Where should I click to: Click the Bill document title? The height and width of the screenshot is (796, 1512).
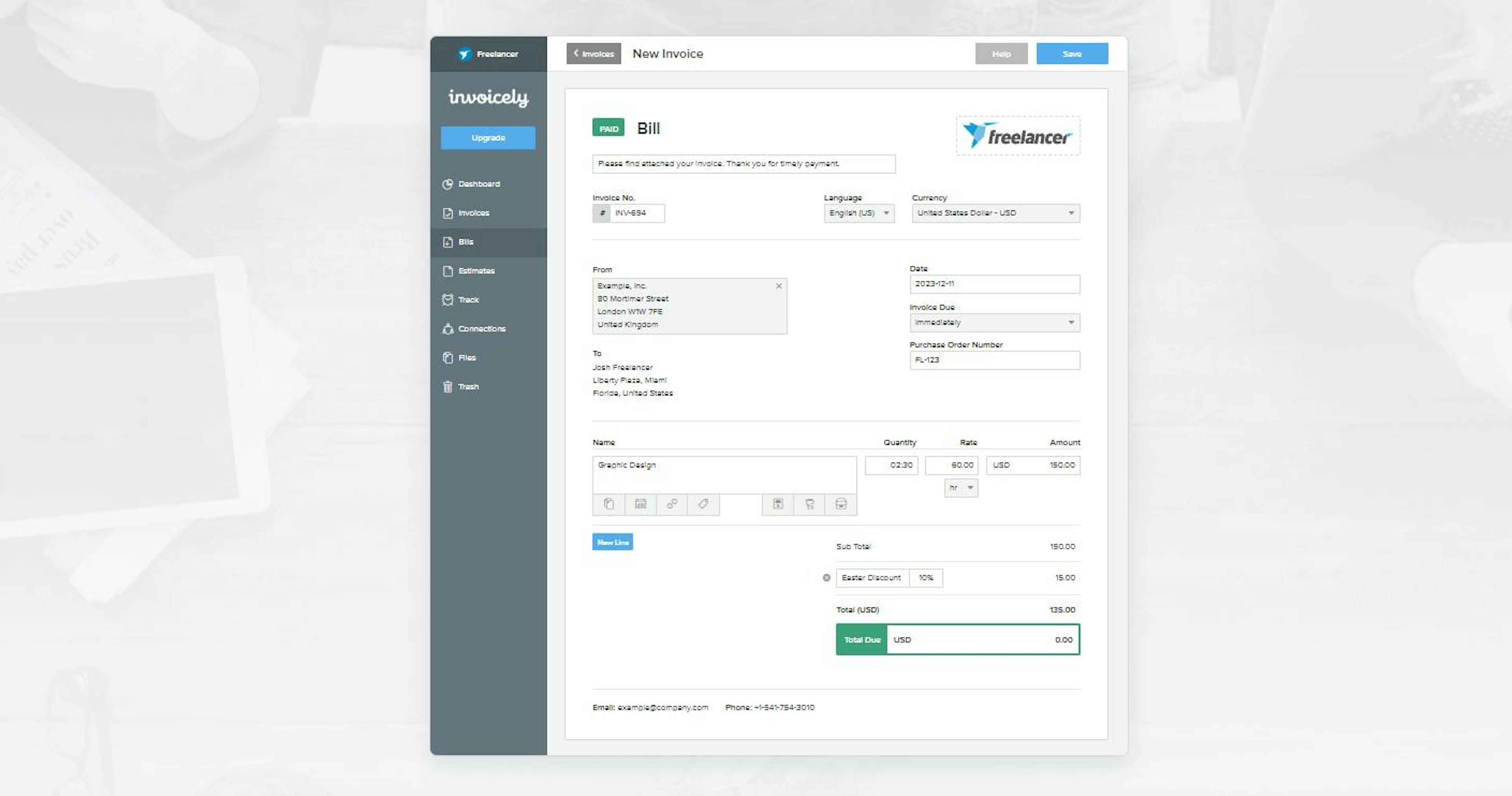point(649,129)
